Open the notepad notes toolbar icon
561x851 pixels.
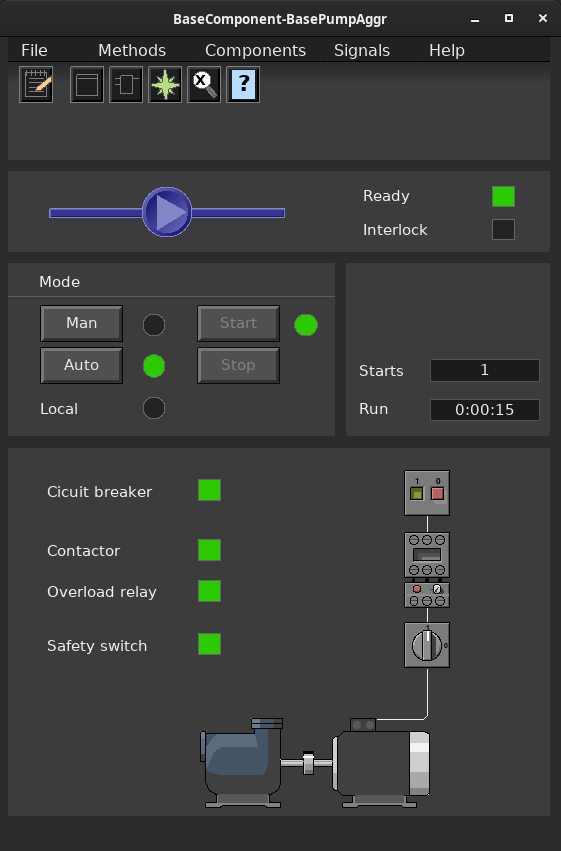coord(36,84)
